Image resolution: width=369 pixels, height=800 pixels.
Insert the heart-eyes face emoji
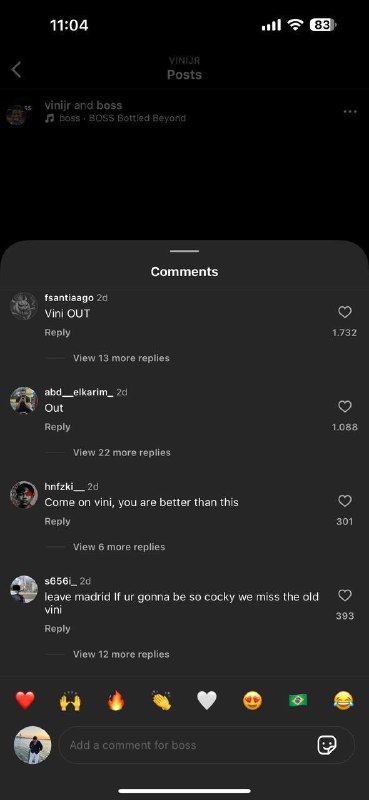[253, 701]
